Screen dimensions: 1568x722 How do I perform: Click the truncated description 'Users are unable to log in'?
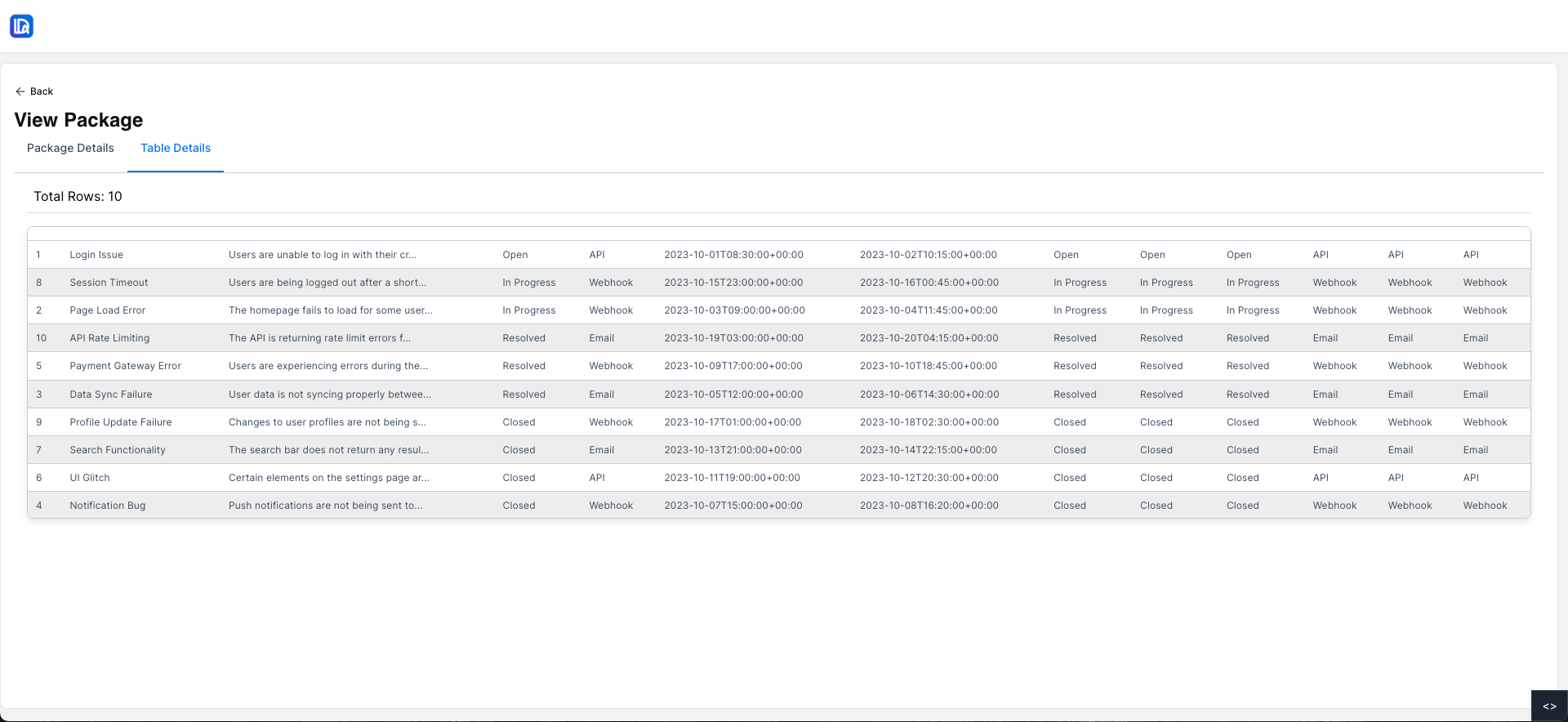click(322, 255)
